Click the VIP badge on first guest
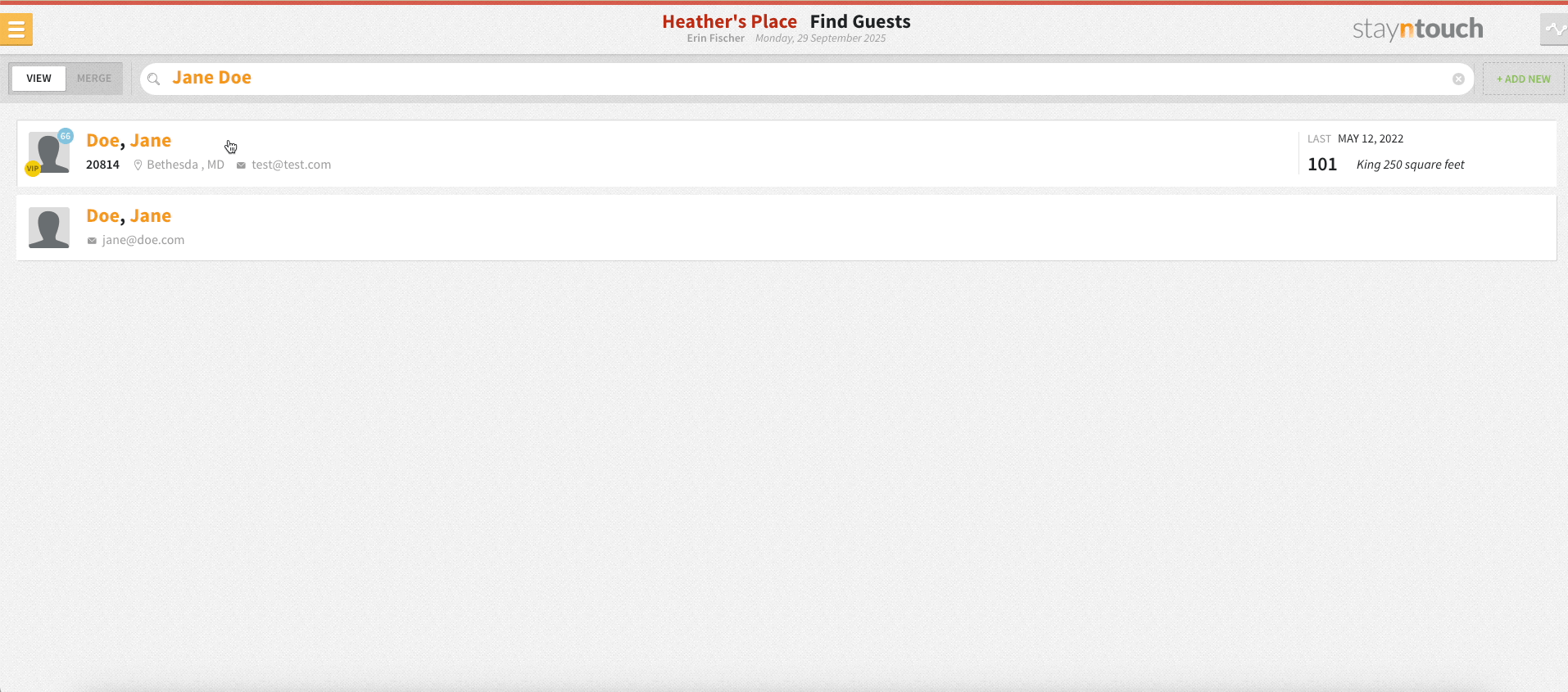 (33, 169)
